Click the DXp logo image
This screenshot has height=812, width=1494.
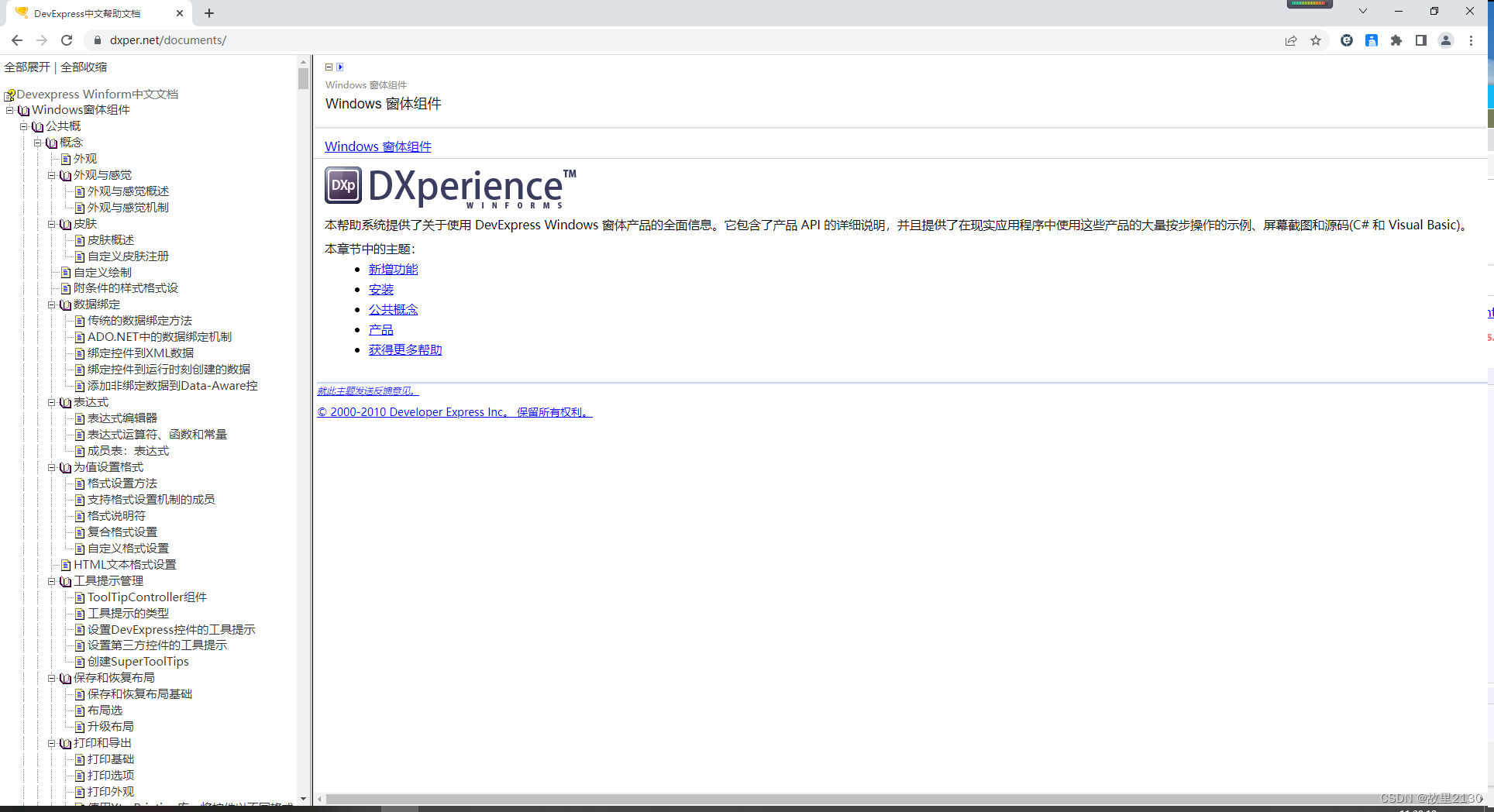click(x=343, y=185)
